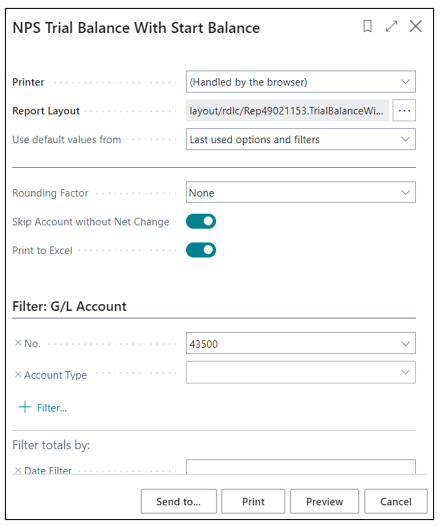Expand the Rounding Factor dropdown

click(x=301, y=192)
